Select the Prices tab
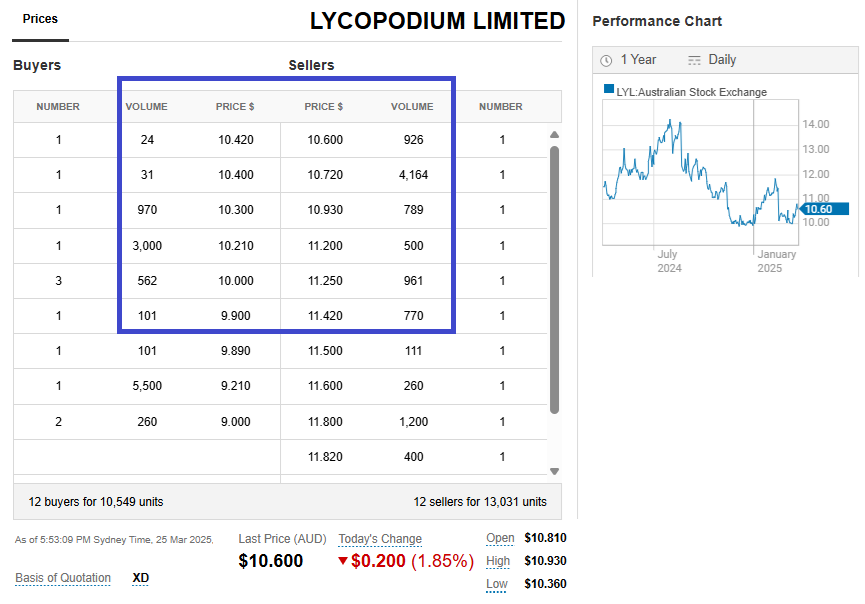865x604 pixels. (40, 19)
